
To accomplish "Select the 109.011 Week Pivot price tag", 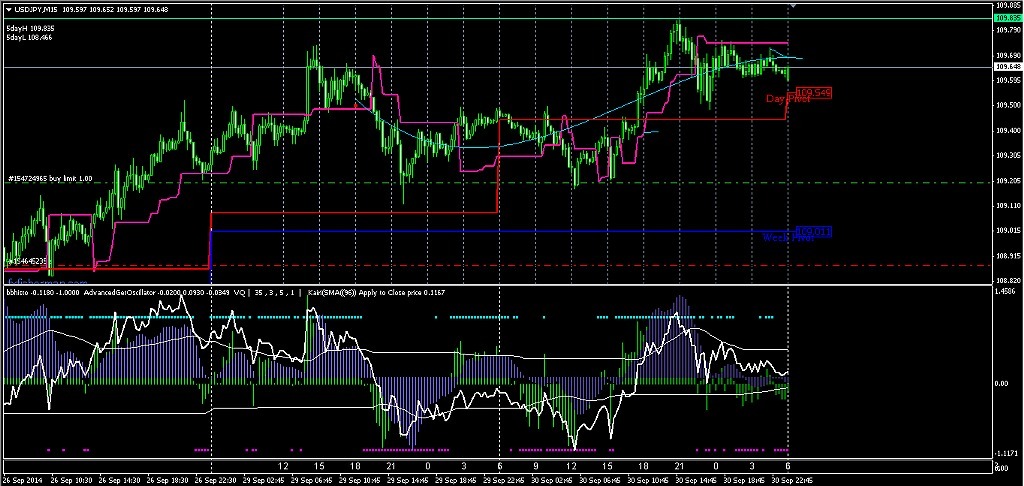I will pos(814,231).
